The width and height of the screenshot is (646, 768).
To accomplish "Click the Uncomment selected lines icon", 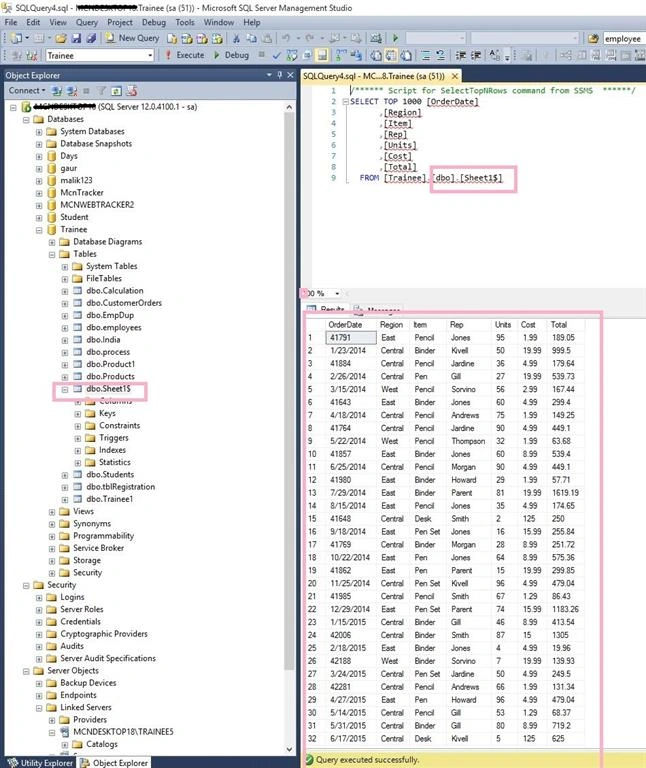I will [440, 55].
